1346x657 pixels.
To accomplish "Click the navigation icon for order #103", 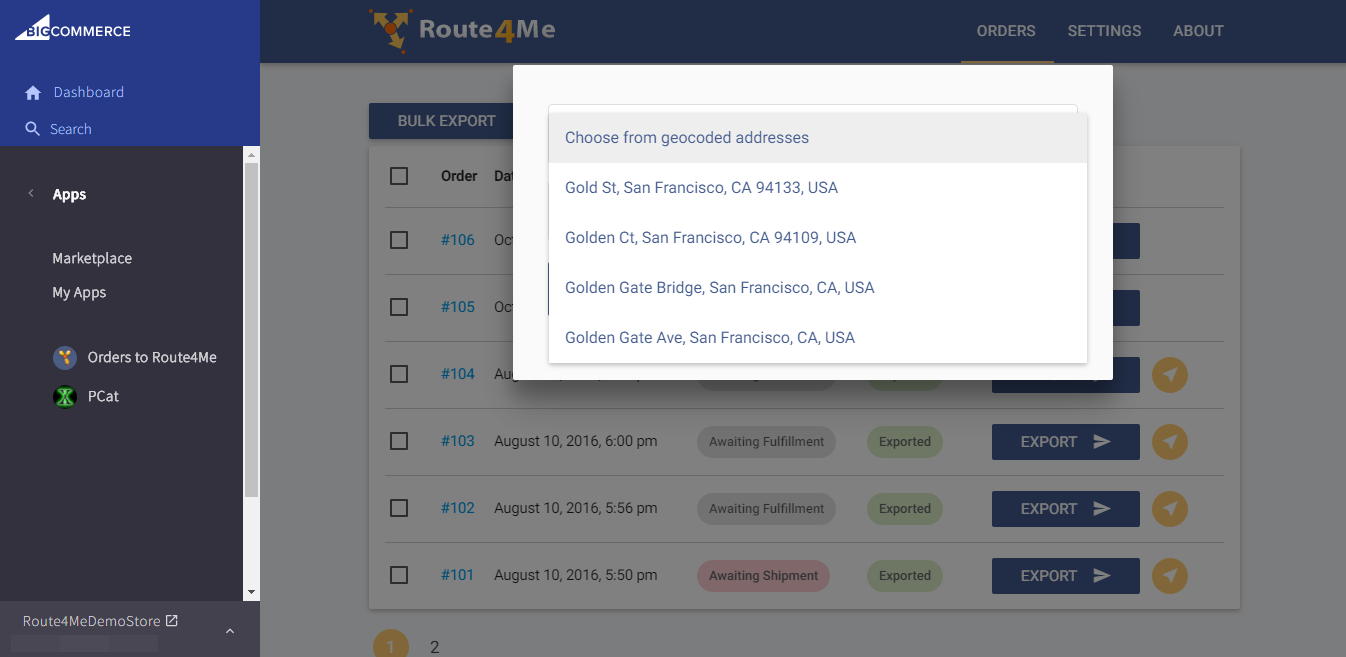I will tap(1170, 442).
